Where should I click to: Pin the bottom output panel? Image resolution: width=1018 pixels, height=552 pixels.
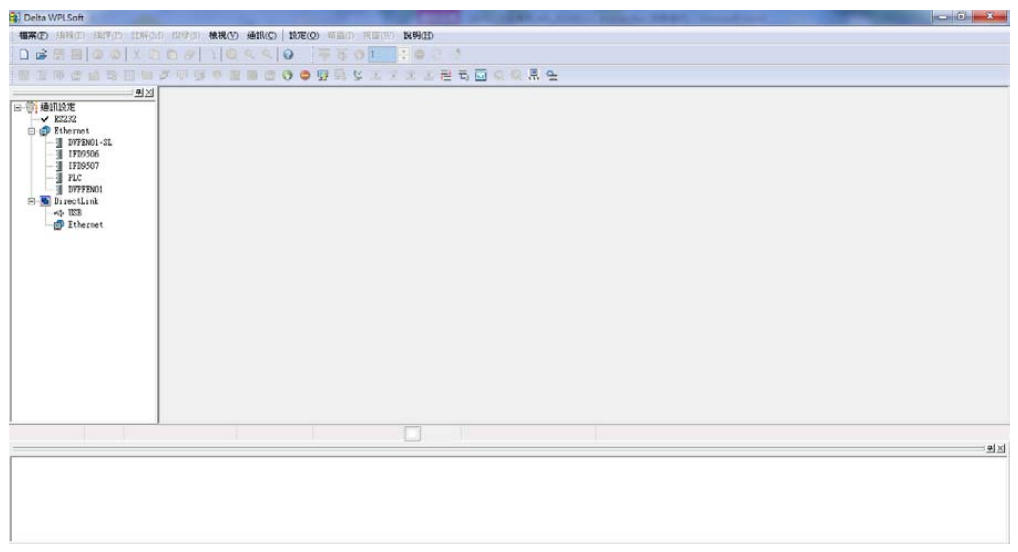[x=990, y=449]
